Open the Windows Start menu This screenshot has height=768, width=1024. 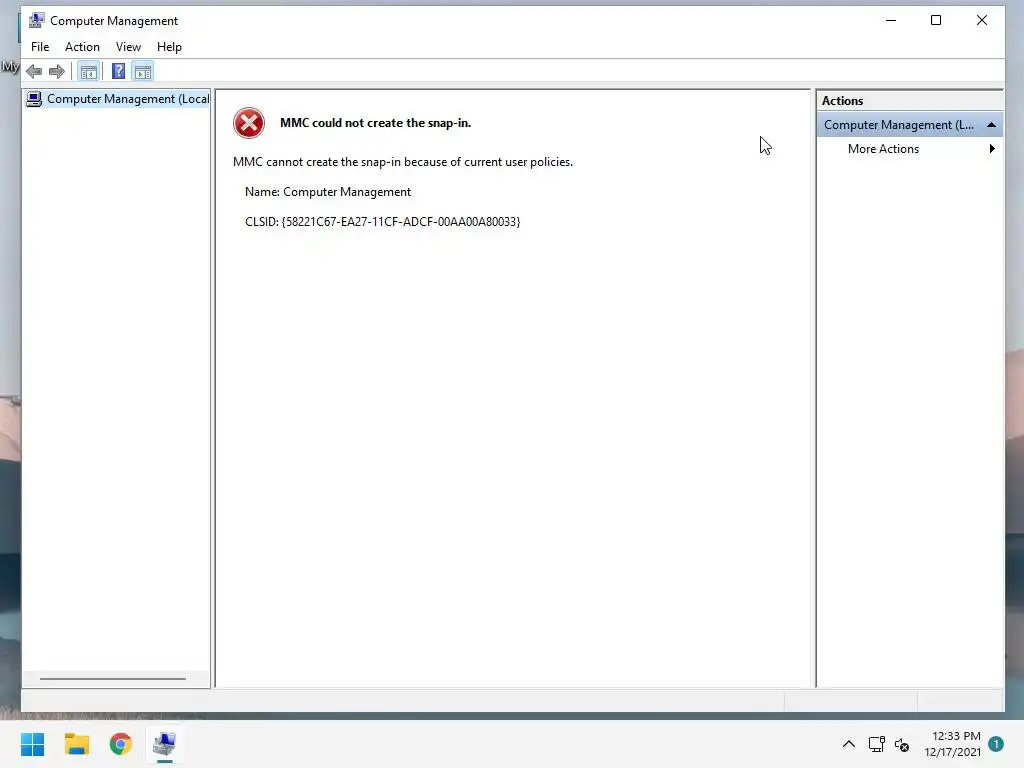(33, 744)
